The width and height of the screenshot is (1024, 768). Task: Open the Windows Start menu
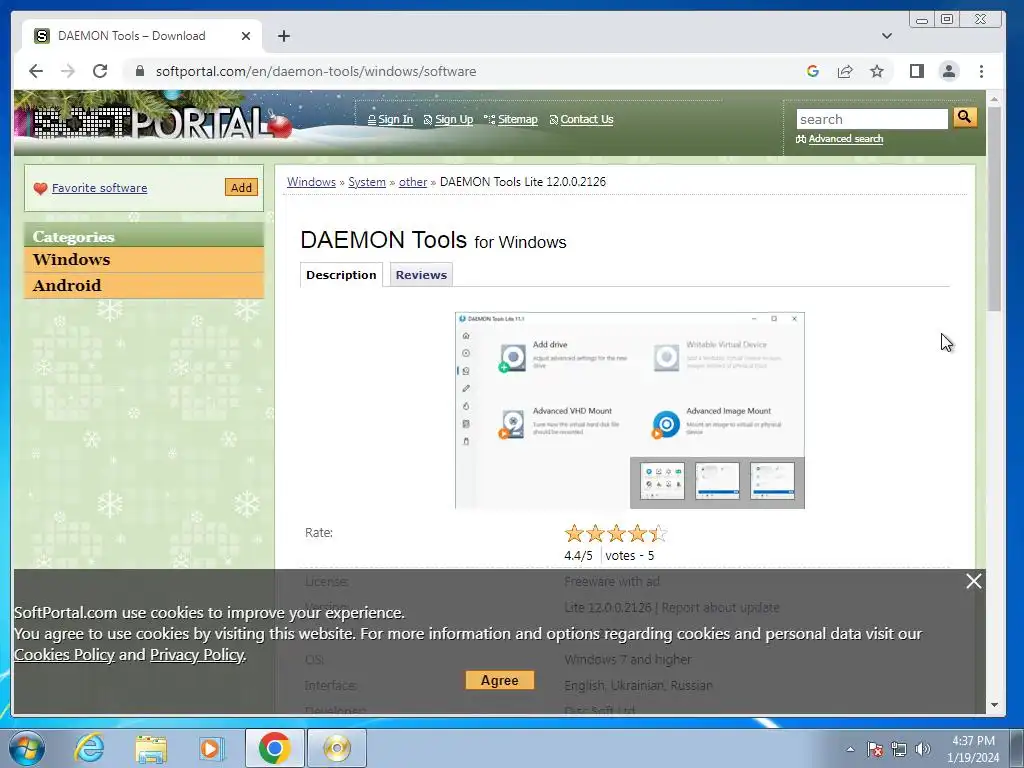[x=27, y=748]
